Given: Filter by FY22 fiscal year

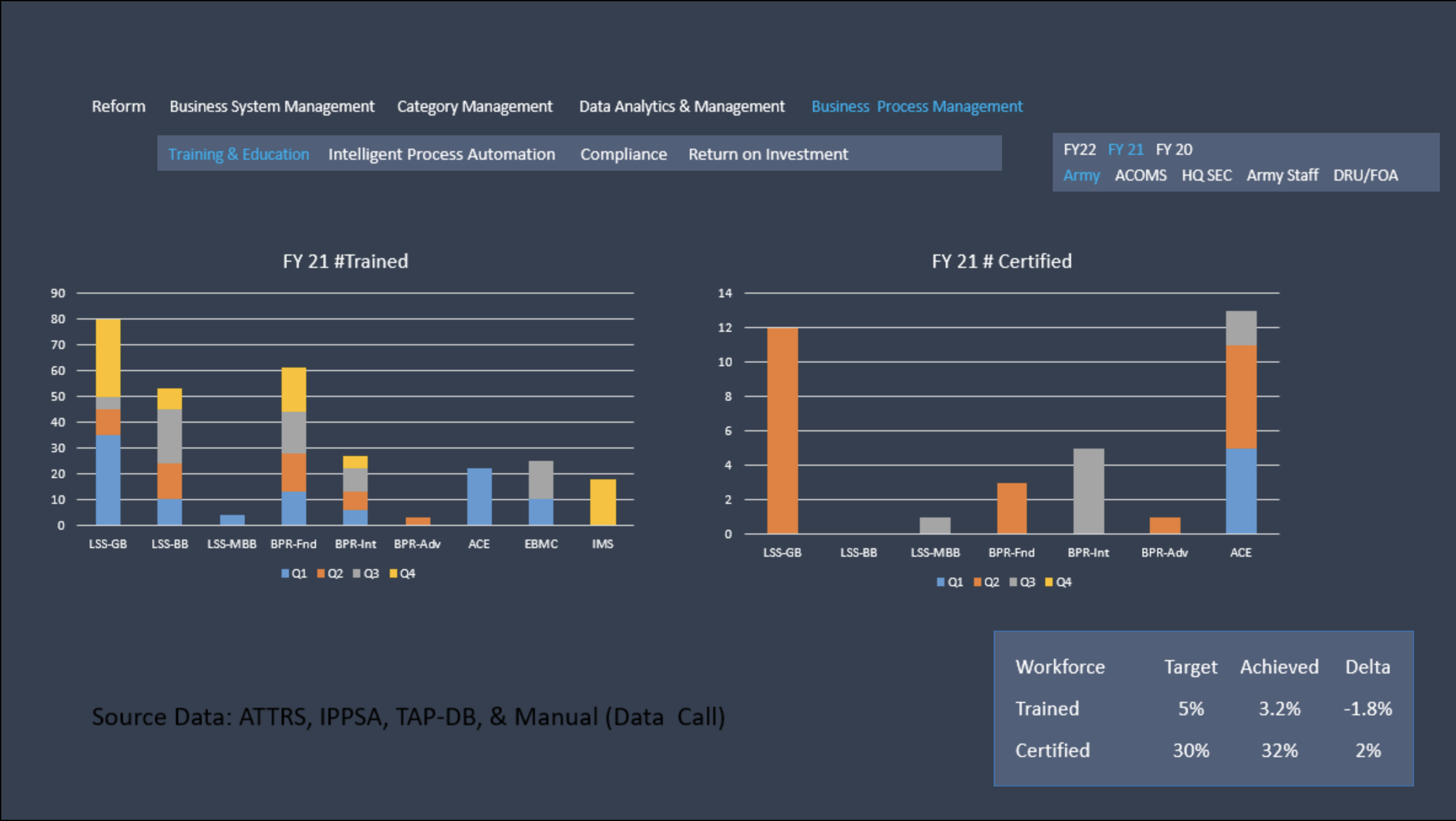Looking at the screenshot, I should (x=1080, y=149).
